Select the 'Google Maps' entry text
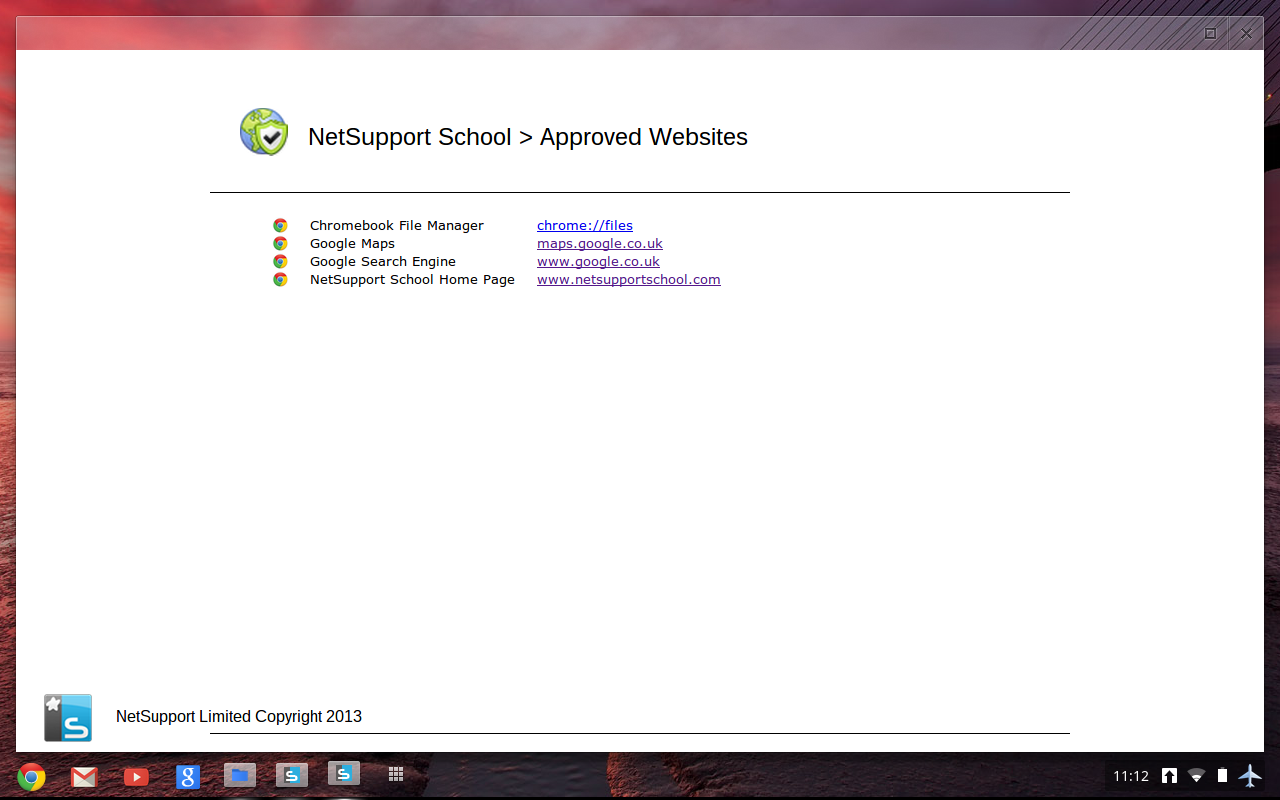The image size is (1280, 800). pyautogui.click(x=352, y=244)
